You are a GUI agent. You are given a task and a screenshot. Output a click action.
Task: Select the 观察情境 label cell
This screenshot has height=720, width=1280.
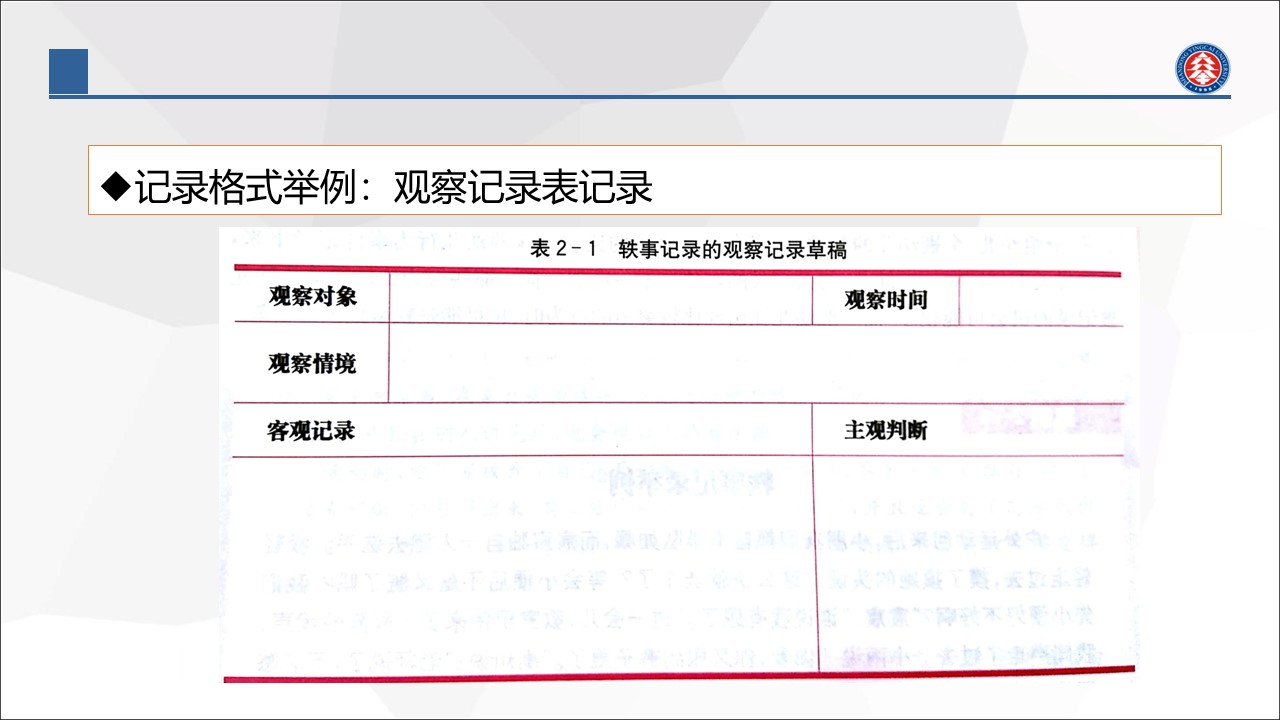point(311,363)
